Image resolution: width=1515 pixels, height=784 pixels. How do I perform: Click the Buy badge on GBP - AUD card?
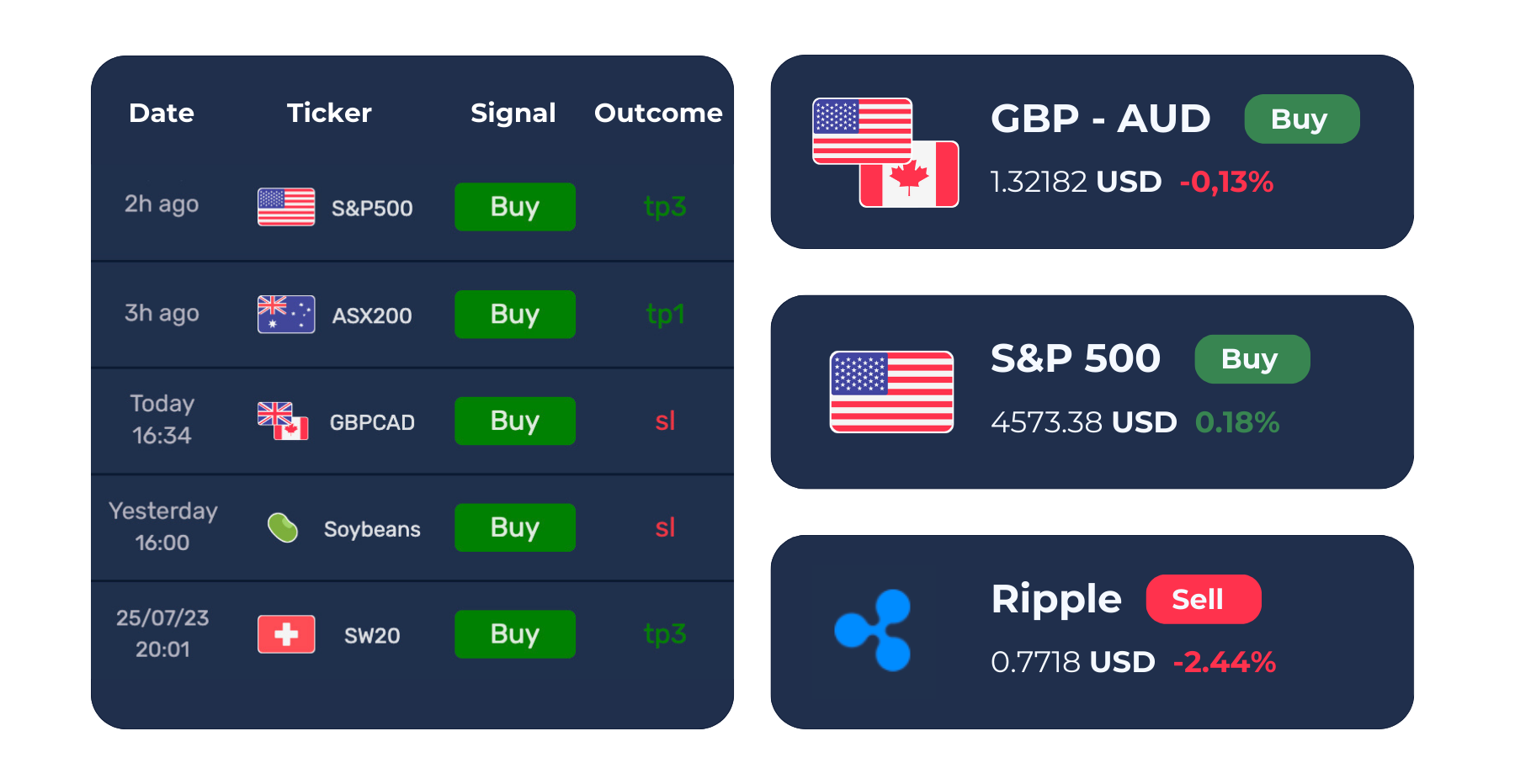coord(1301,119)
